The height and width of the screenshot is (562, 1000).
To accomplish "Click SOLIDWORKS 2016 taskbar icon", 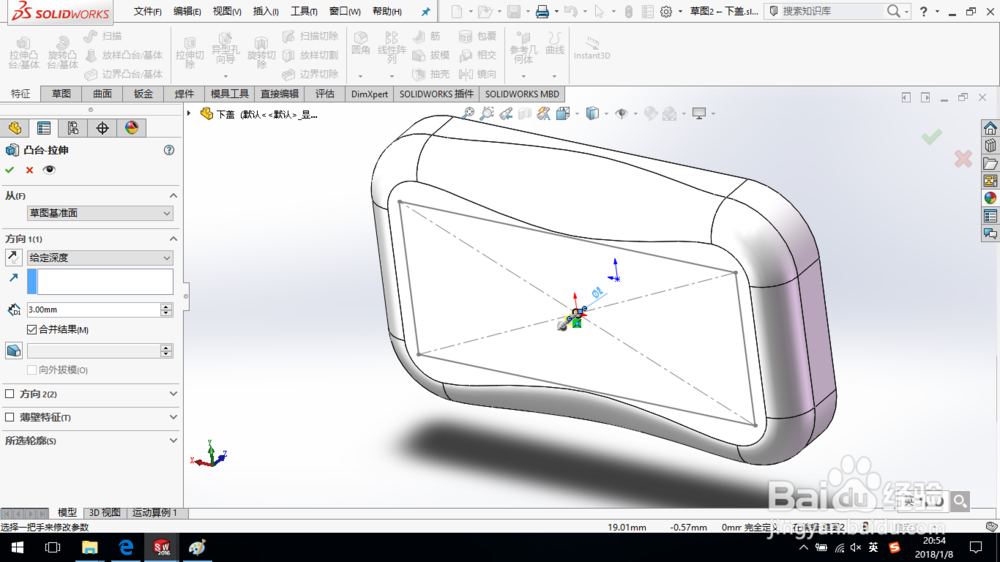I will [161, 547].
